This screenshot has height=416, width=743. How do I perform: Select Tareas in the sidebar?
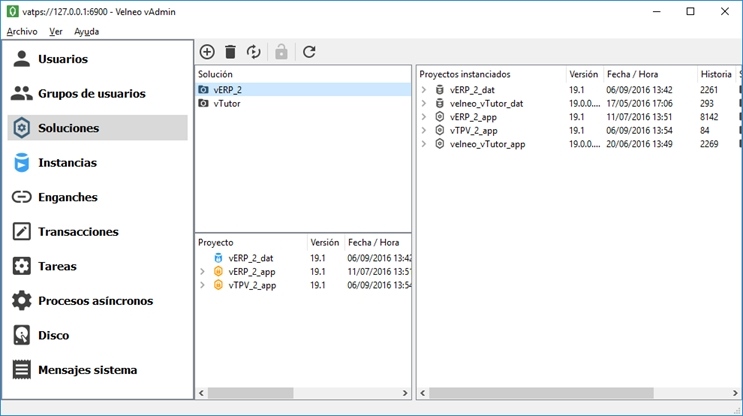pos(57,267)
